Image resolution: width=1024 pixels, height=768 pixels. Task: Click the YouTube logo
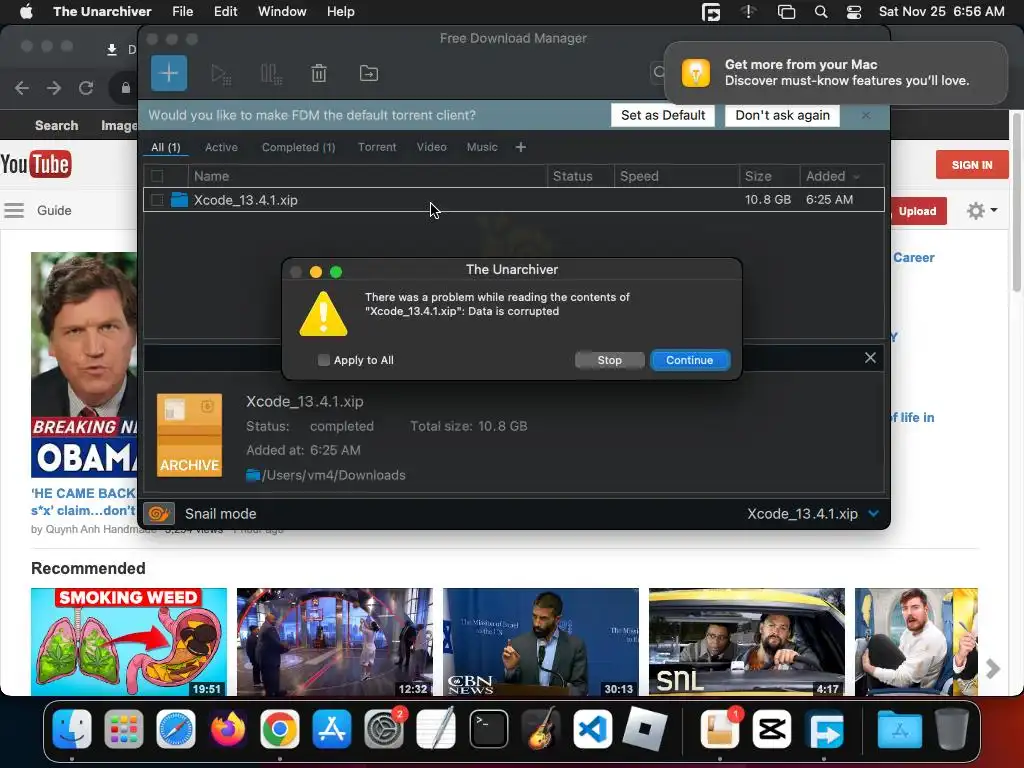click(36, 165)
